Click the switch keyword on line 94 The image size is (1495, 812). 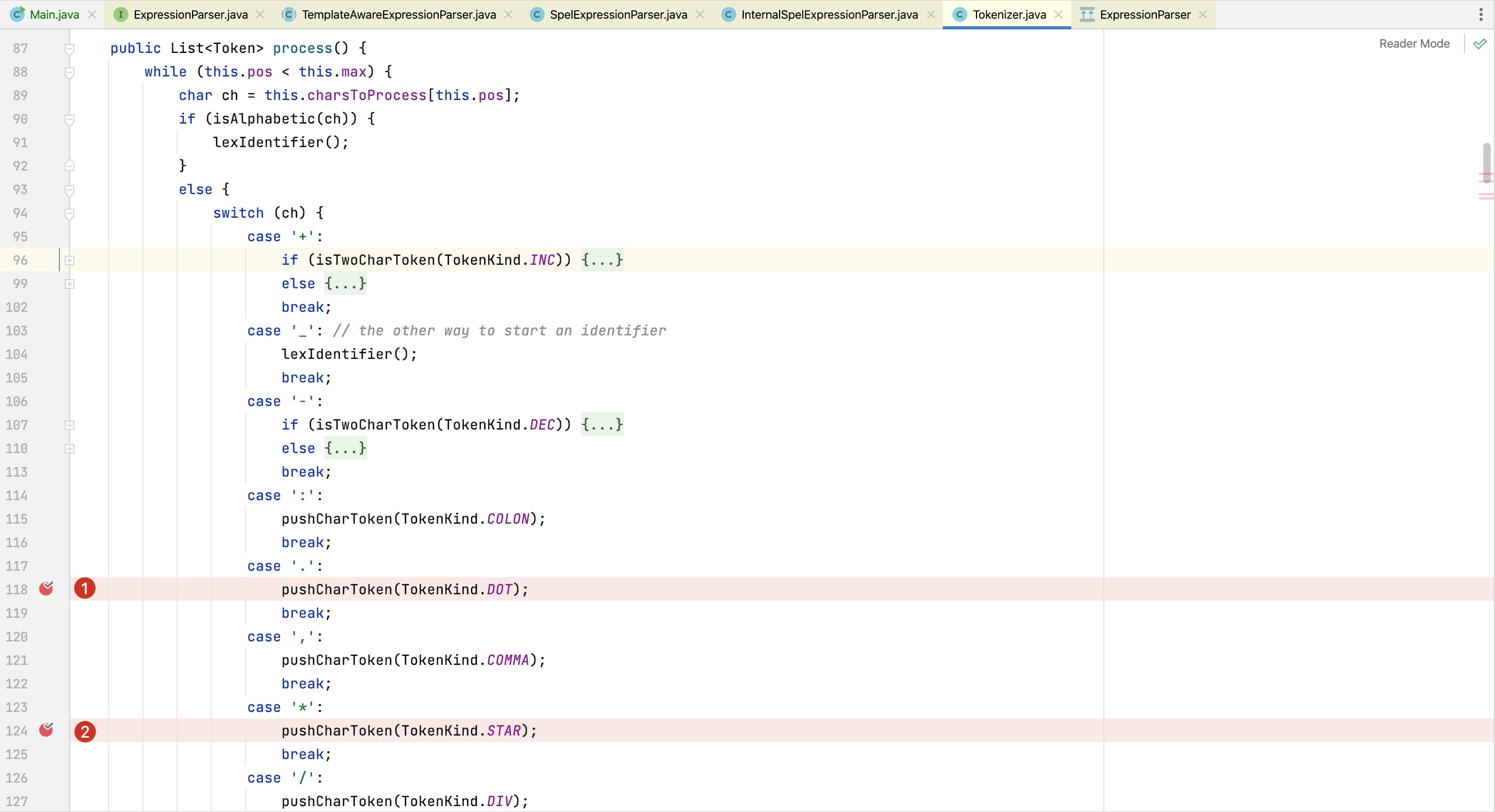[238, 213]
